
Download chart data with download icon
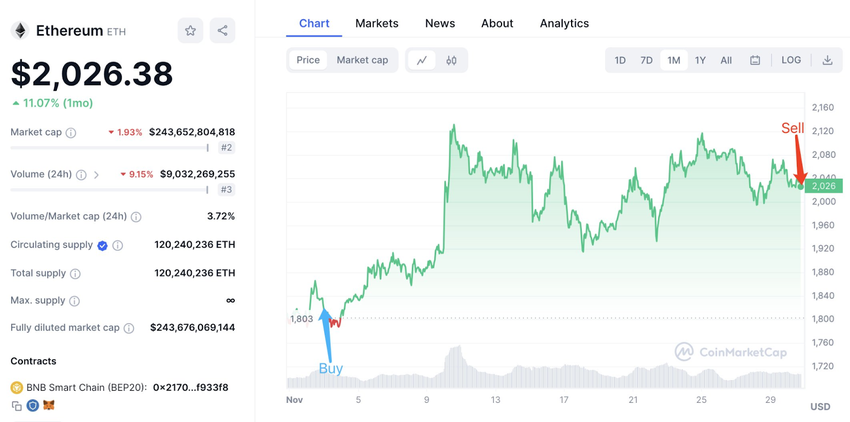pos(827,60)
